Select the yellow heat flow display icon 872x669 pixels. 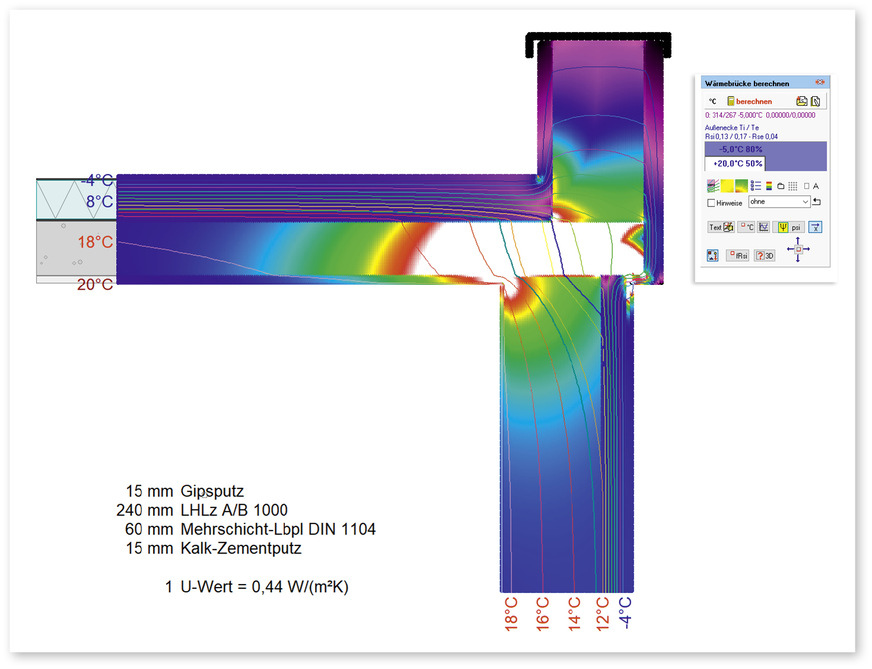(726, 185)
